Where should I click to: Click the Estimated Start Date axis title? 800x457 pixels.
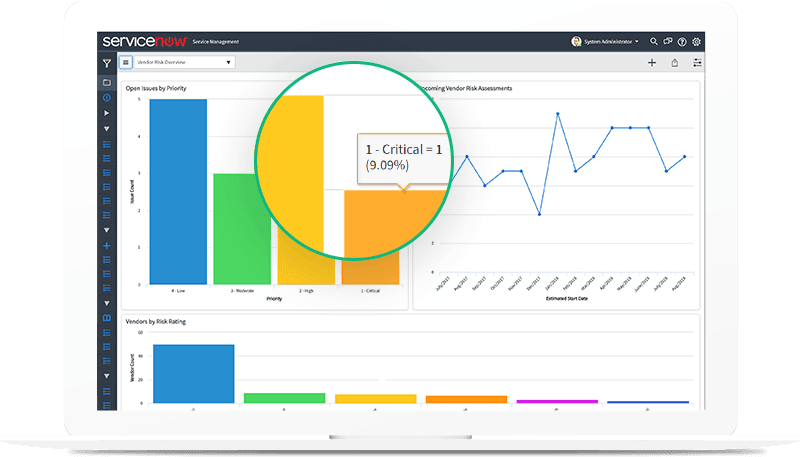coord(567,298)
